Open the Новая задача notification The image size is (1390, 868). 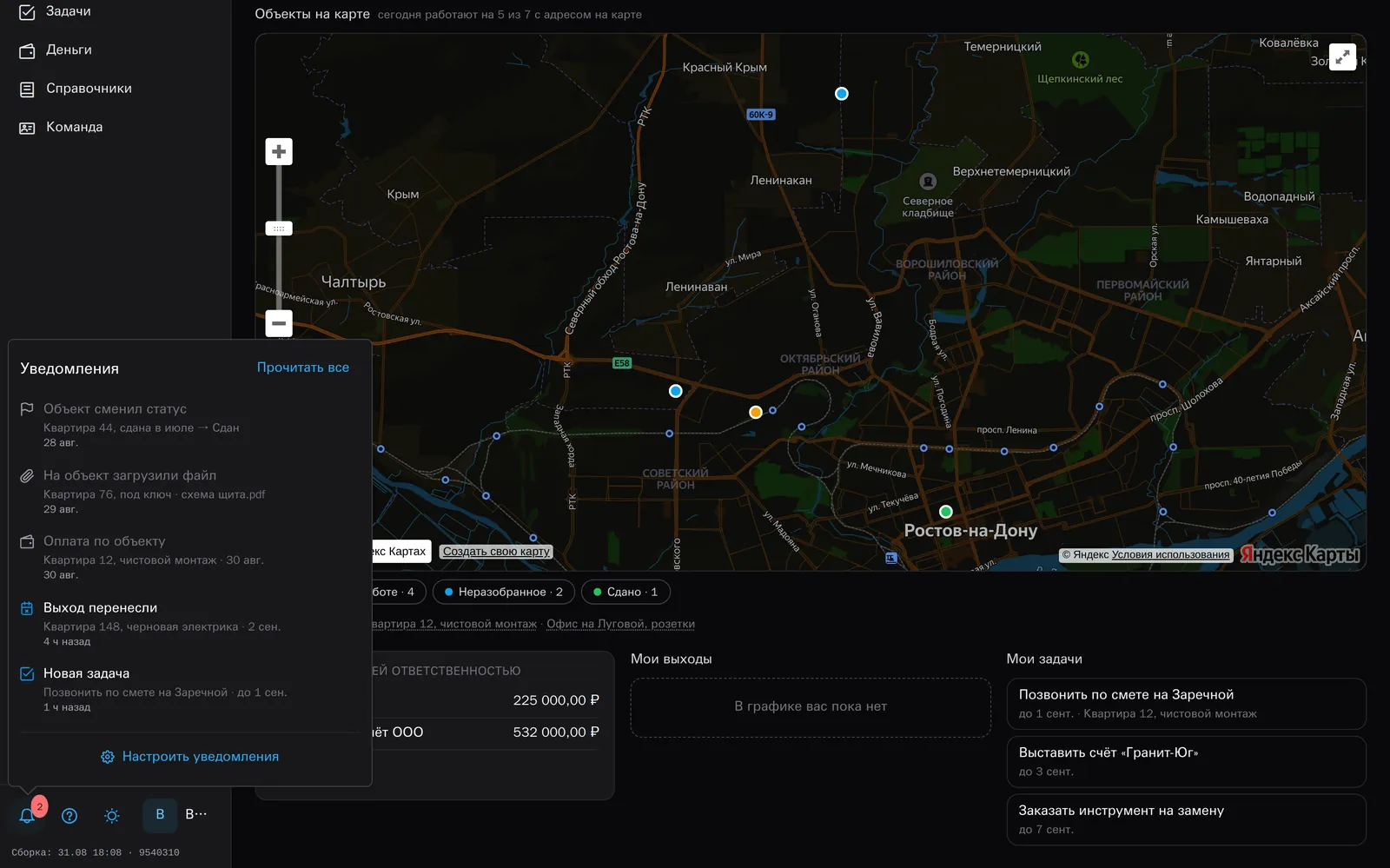[190, 690]
